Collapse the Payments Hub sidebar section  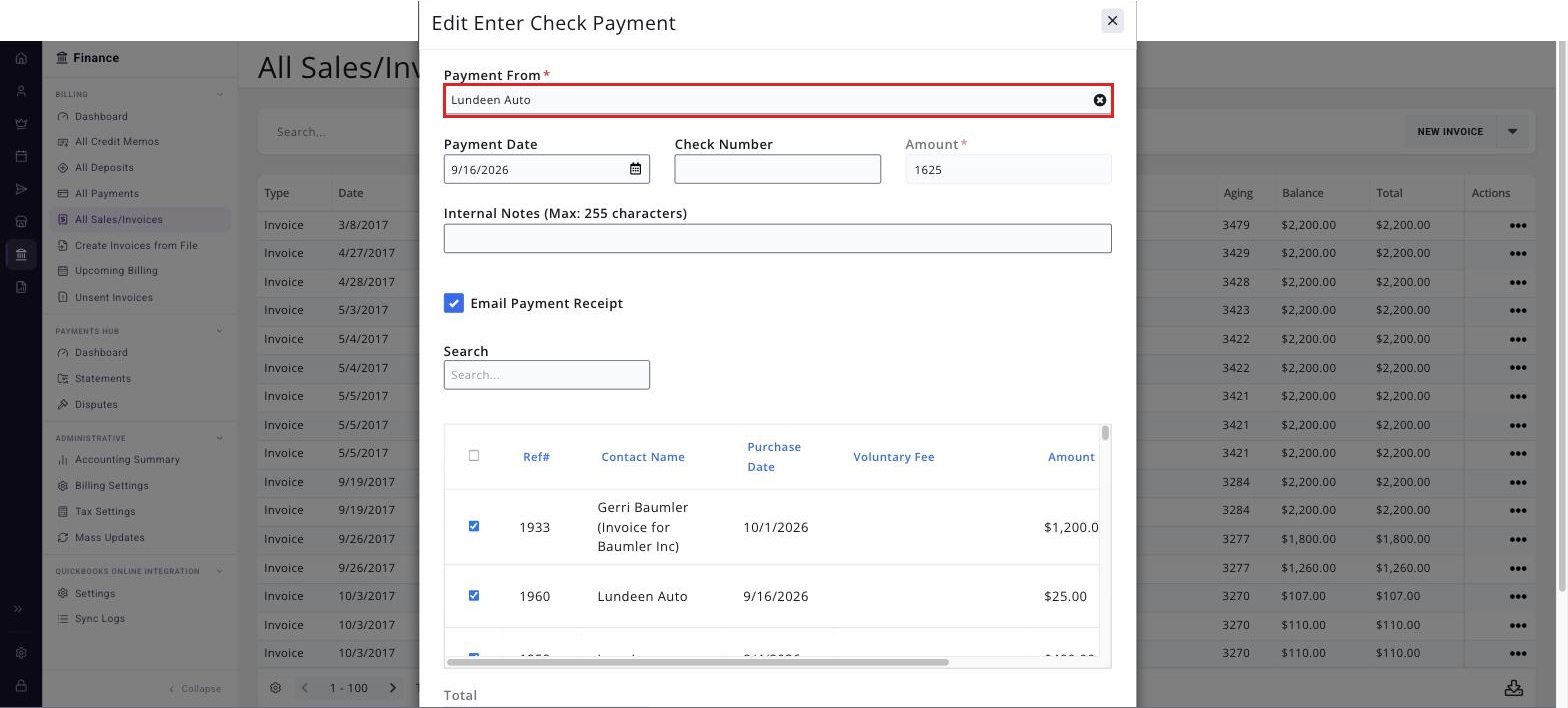click(x=219, y=330)
